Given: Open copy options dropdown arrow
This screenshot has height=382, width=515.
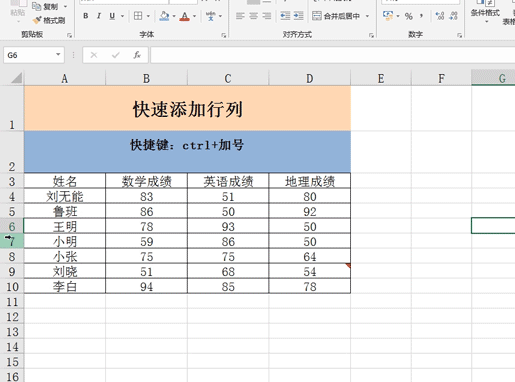Looking at the screenshot, I should click(65, 6).
